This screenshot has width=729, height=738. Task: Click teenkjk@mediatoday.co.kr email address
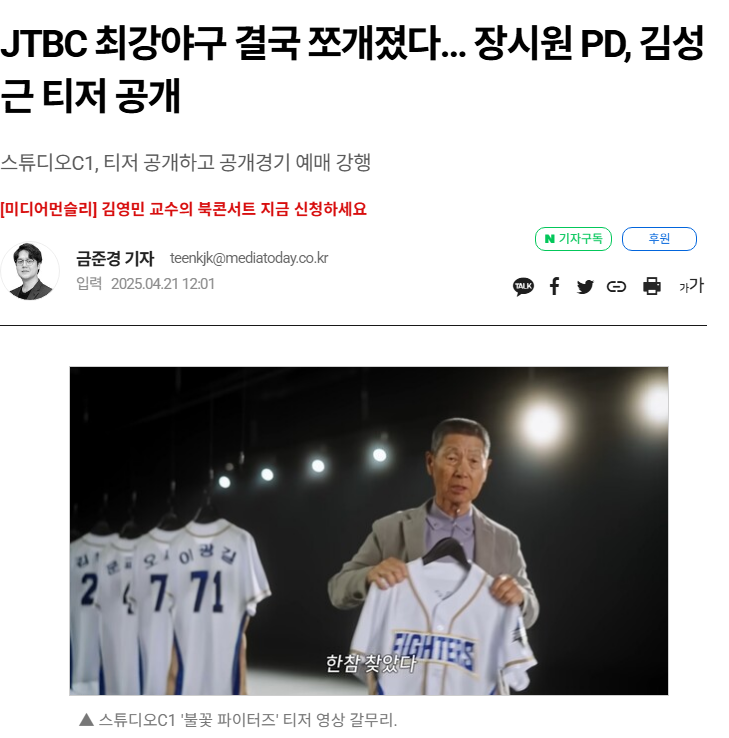point(249,258)
